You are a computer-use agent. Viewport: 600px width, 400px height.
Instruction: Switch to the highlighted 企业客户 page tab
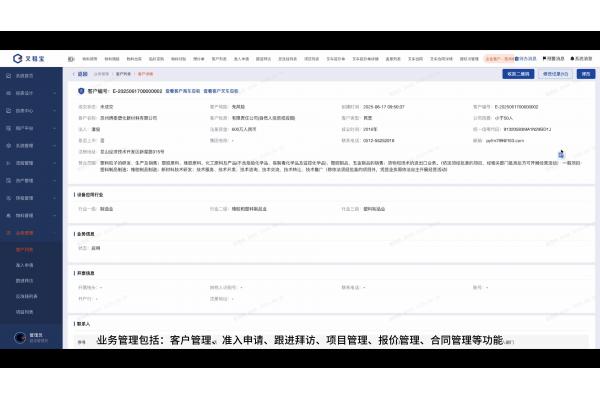(x=496, y=59)
